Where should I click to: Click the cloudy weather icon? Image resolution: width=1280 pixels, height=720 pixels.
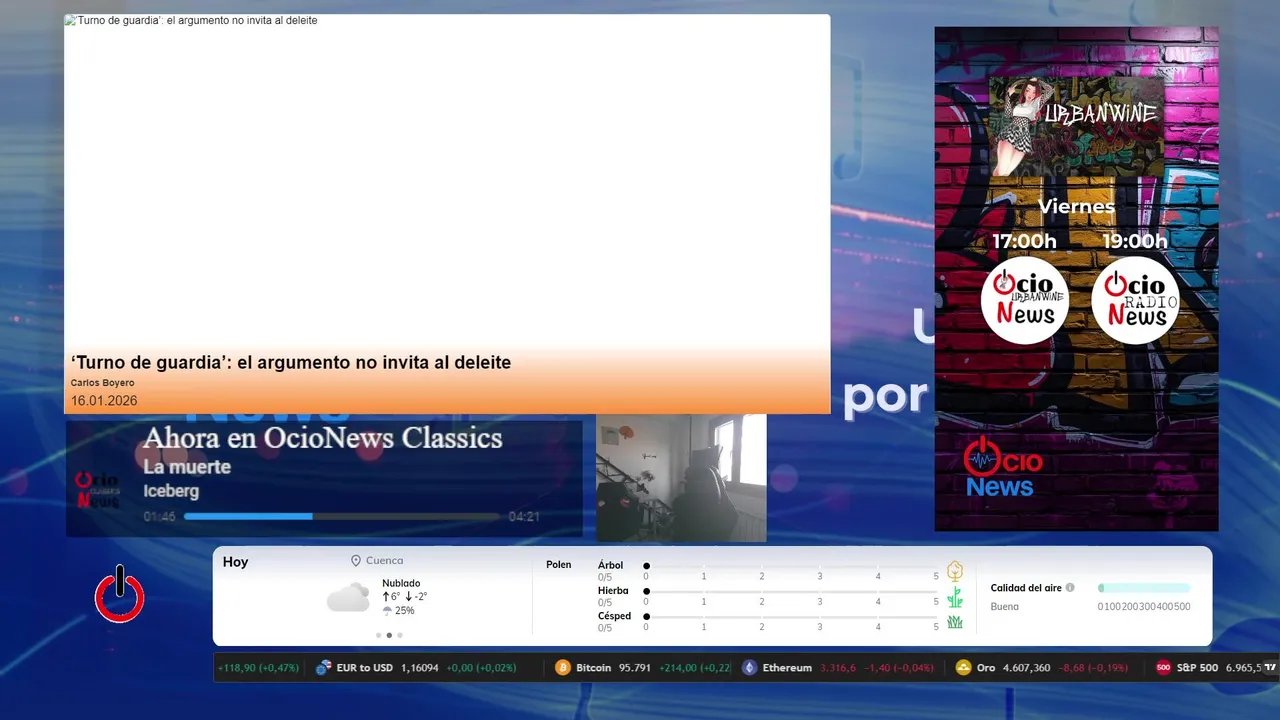[x=348, y=598]
